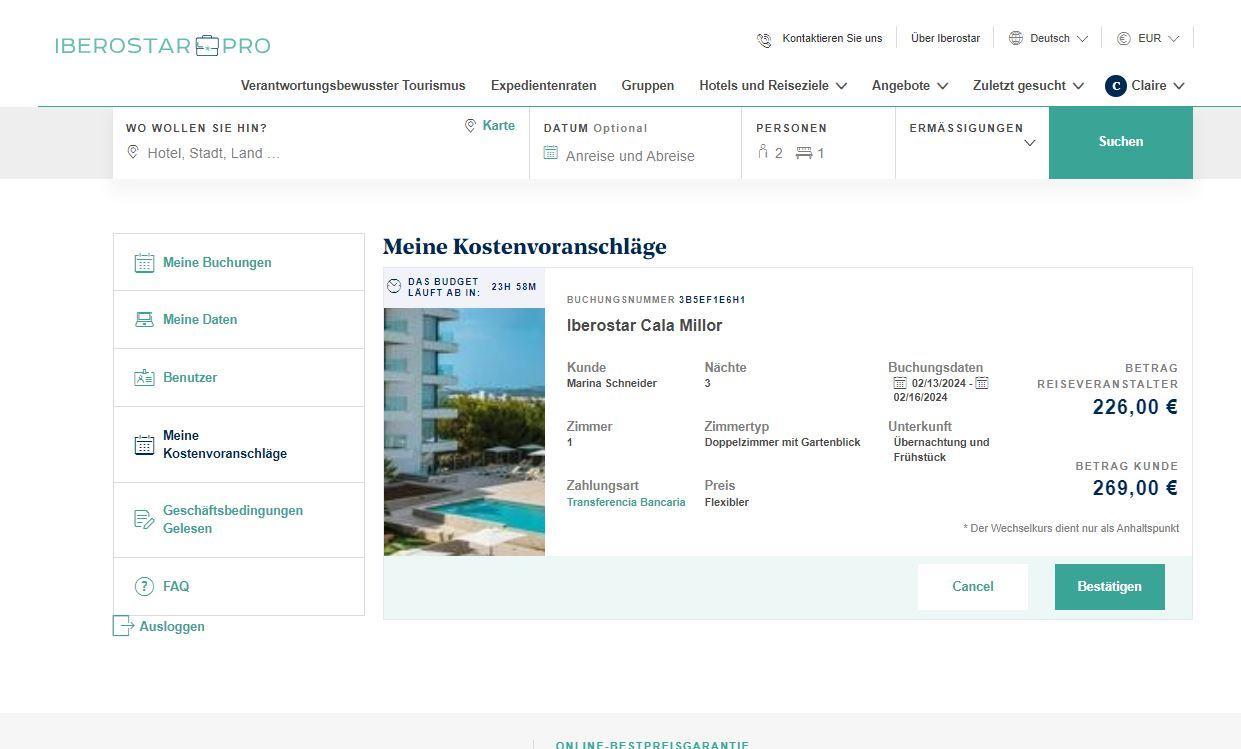1241x749 pixels.
Task: Click the 269,00 € customer amount
Action: click(1135, 488)
